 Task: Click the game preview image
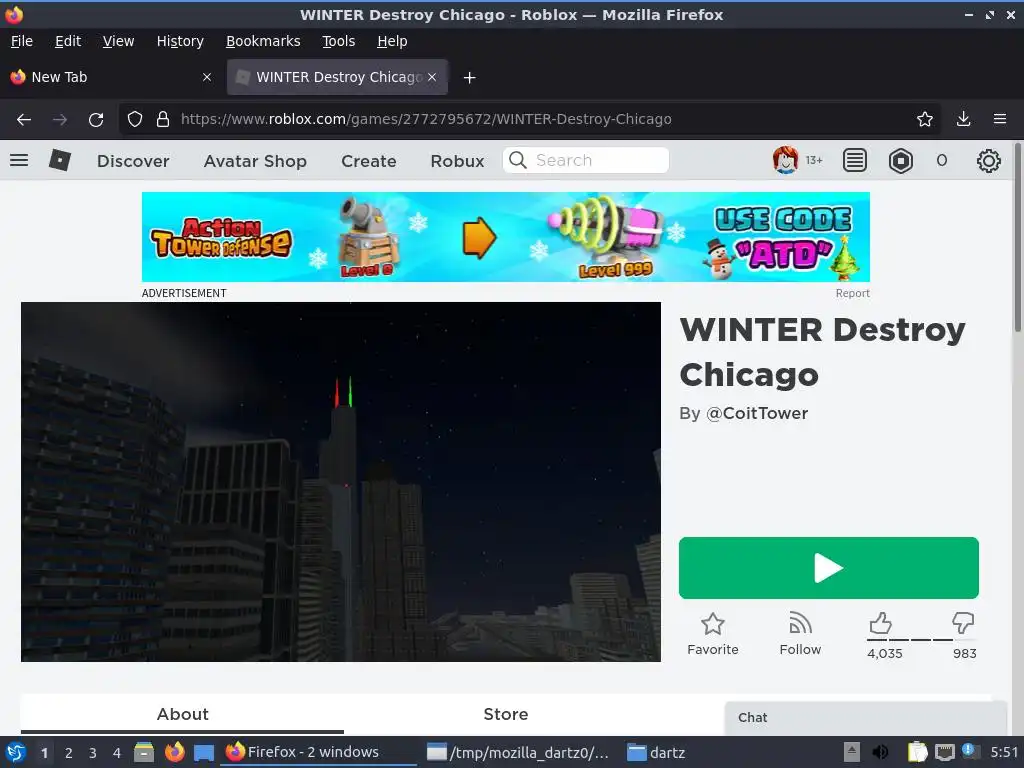[341, 482]
